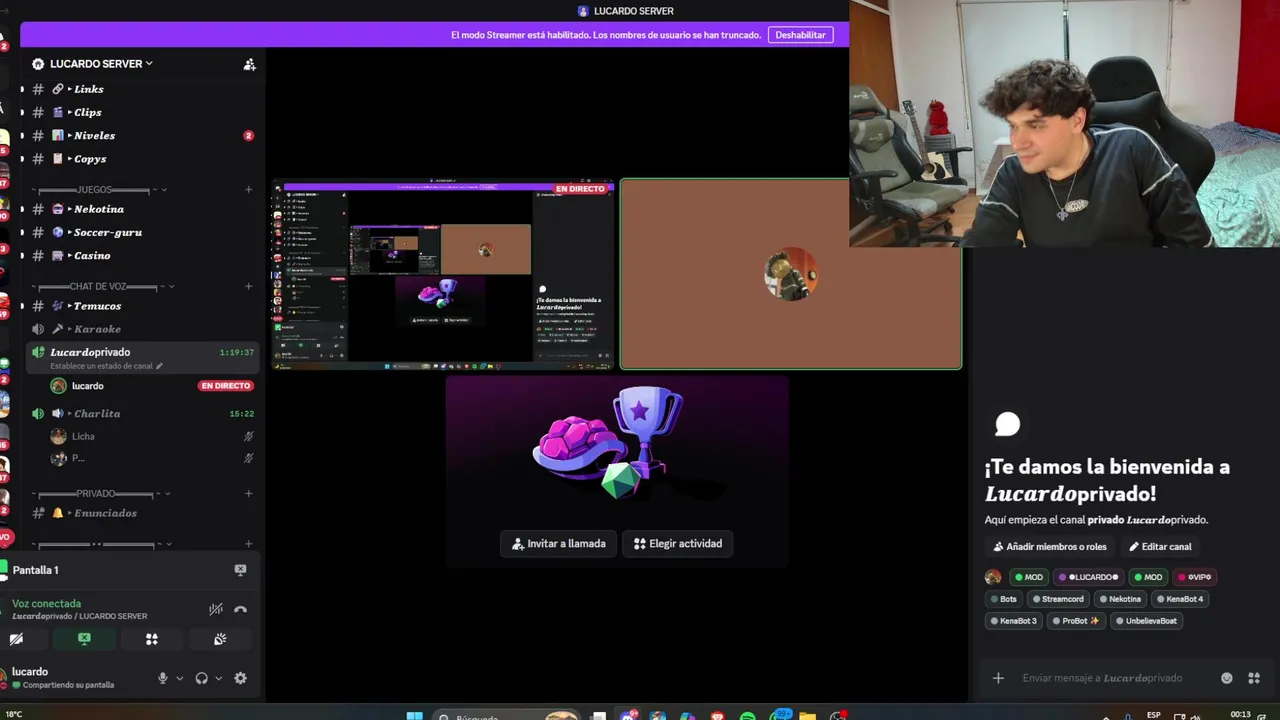Select the VIP role chip

1194,577
